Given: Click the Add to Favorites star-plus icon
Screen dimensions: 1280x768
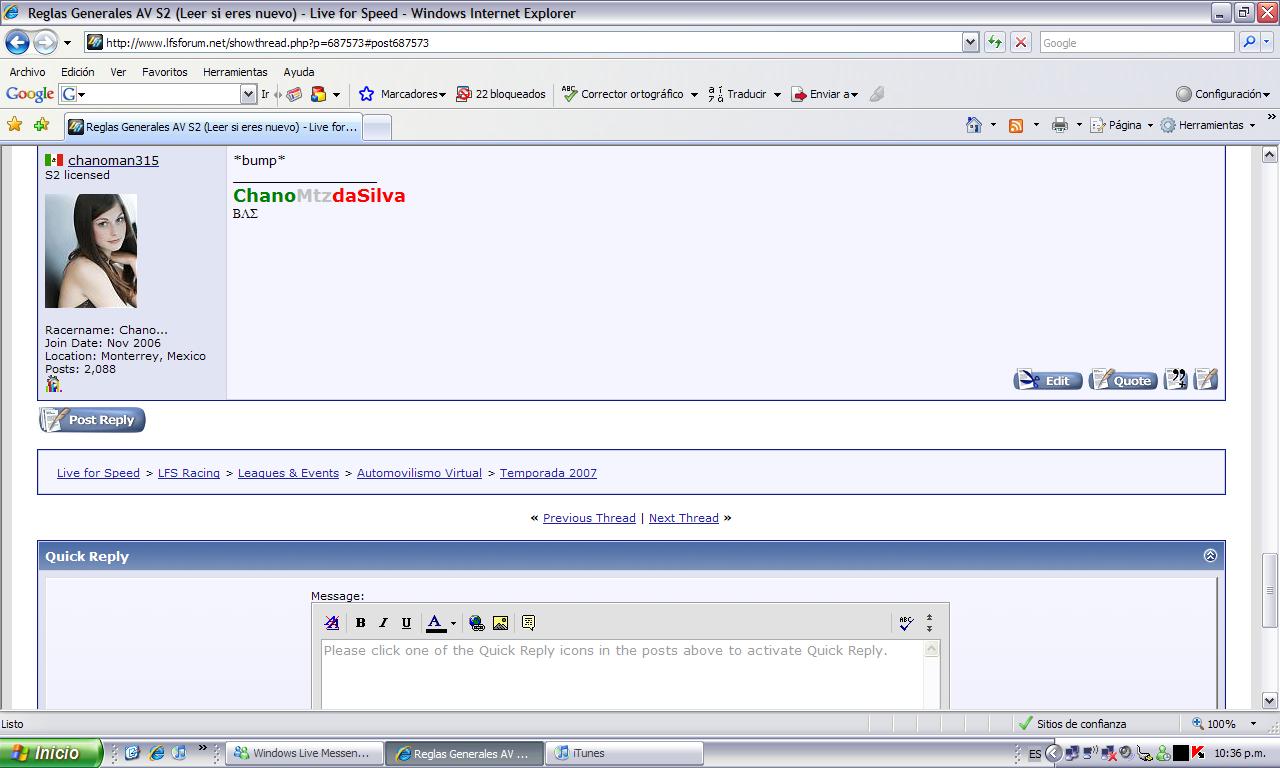Looking at the screenshot, I should (x=41, y=125).
